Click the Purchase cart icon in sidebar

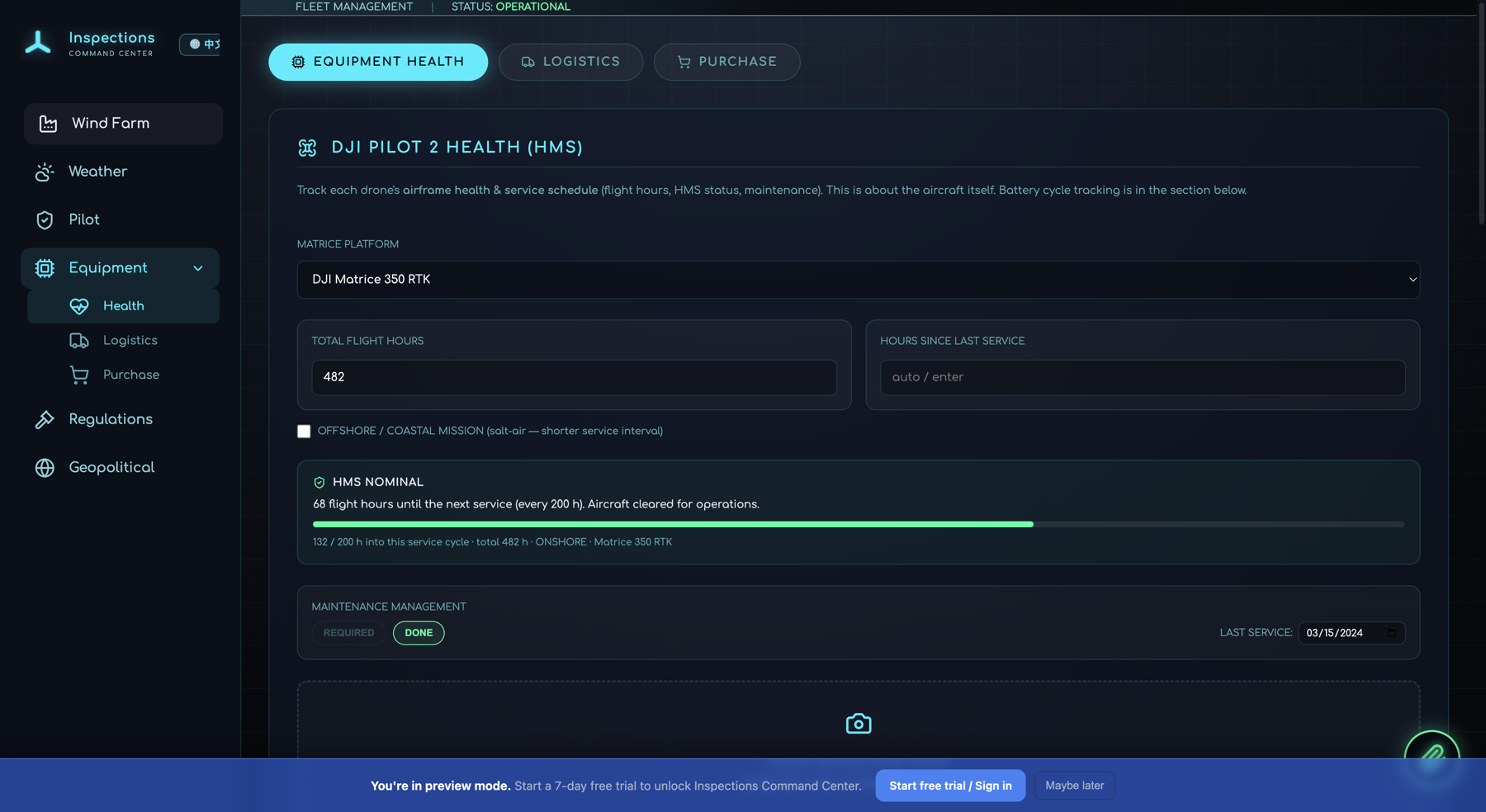point(79,375)
